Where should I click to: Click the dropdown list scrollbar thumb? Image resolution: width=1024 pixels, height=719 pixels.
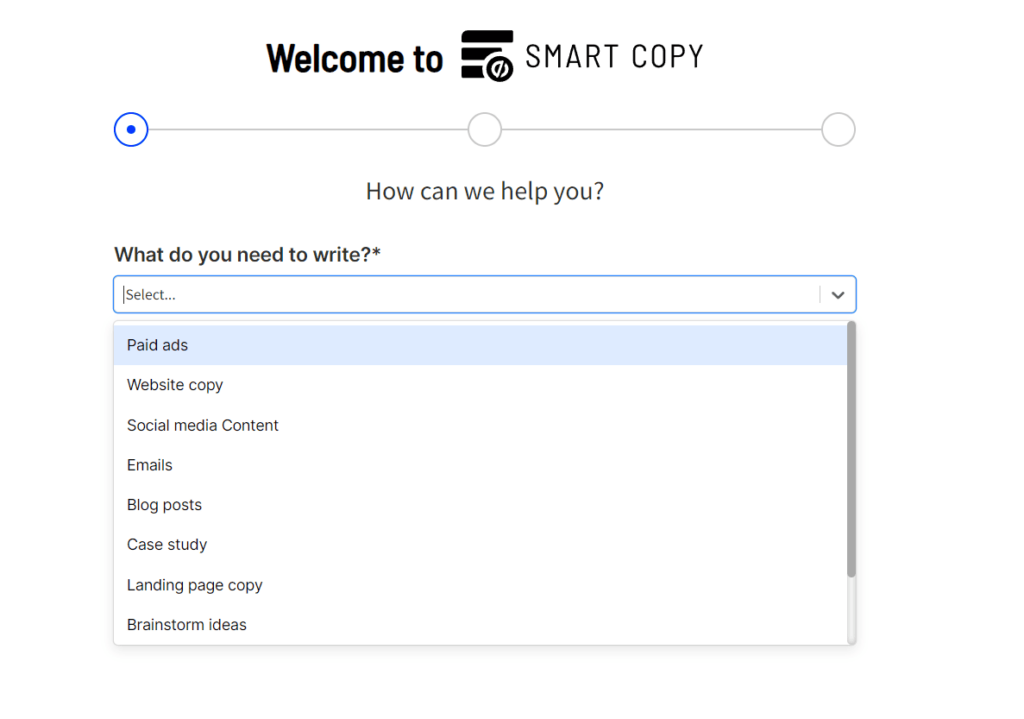click(851, 449)
